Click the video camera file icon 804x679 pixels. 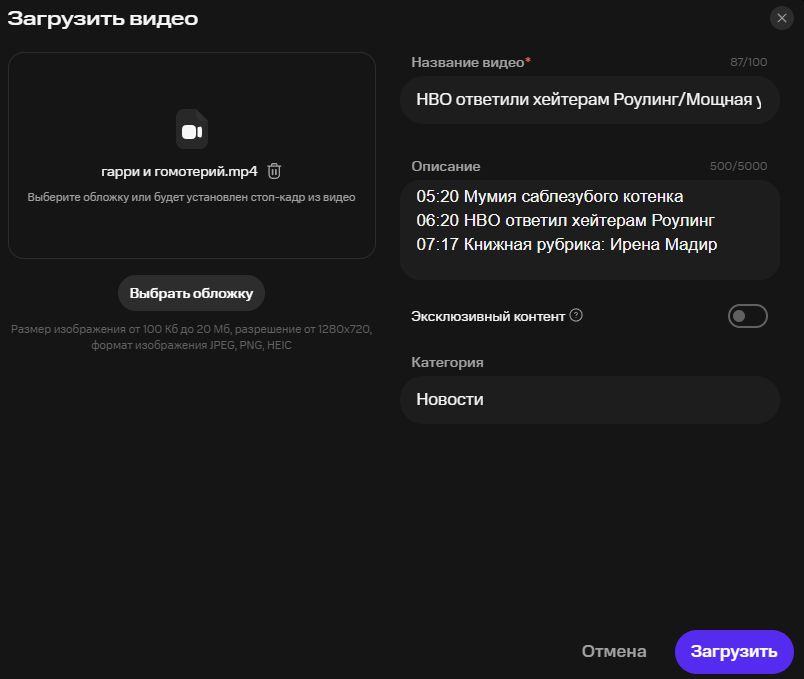(192, 130)
